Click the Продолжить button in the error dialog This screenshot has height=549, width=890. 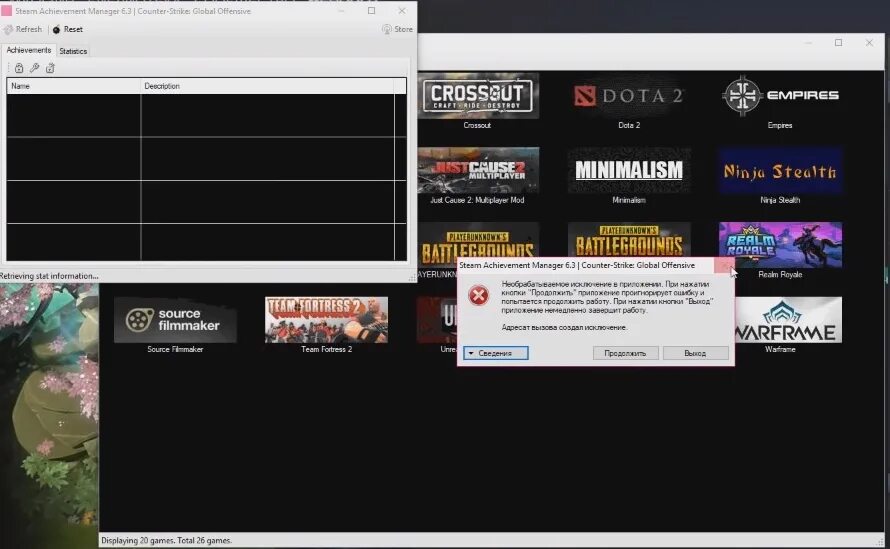point(625,353)
